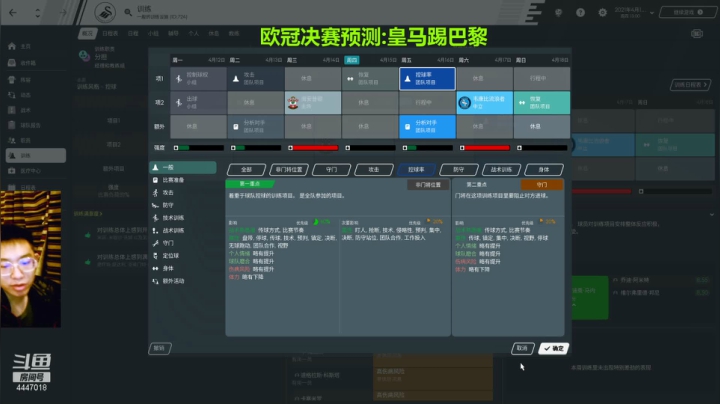
Task: Expand 训练满意度 section
Action: [88, 214]
